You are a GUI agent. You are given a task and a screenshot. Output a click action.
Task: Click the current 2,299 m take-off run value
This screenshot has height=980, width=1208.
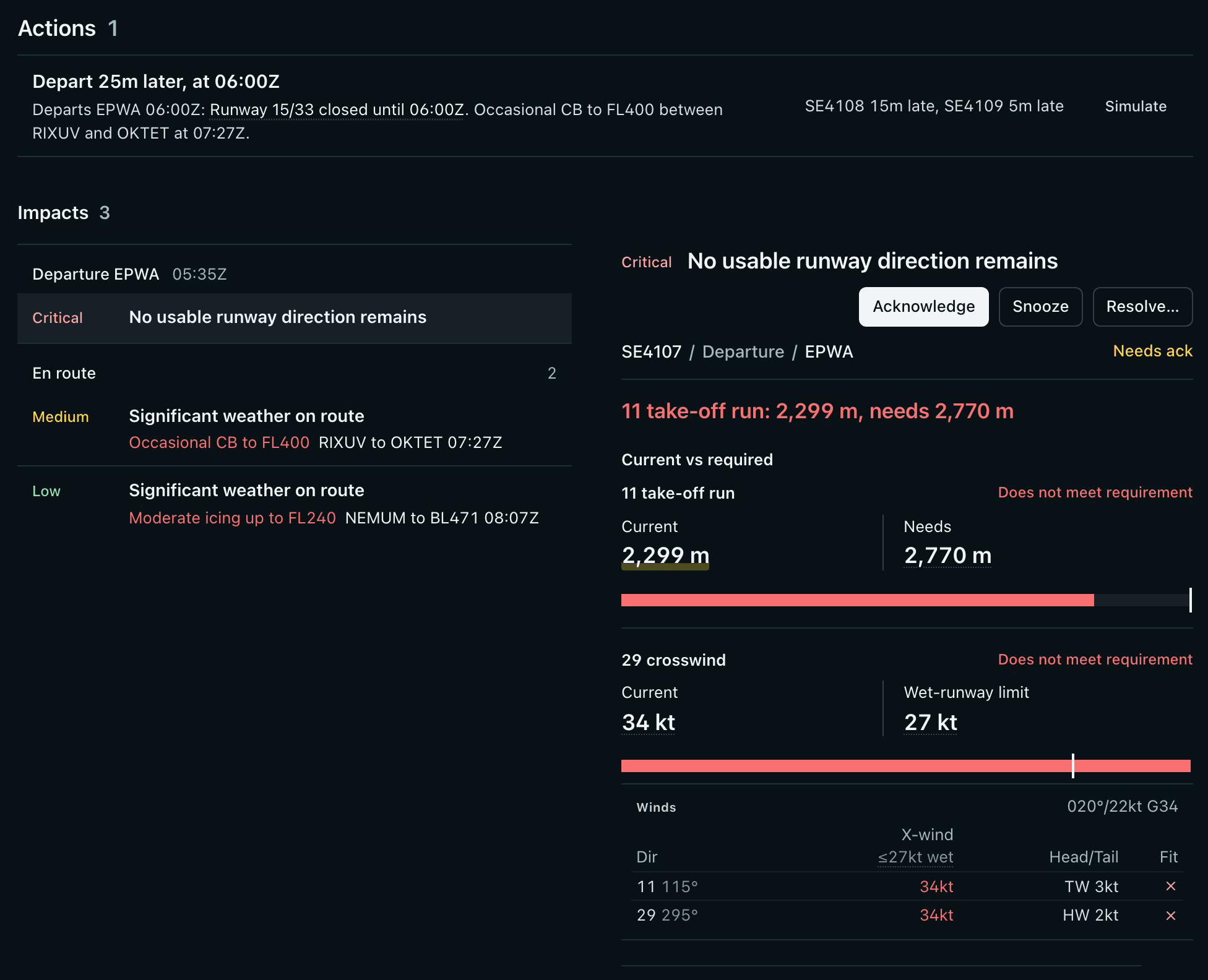point(665,555)
